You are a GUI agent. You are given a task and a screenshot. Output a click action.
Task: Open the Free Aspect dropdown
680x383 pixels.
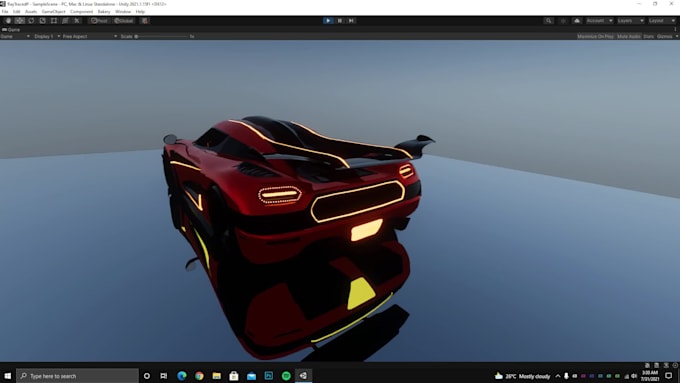89,36
